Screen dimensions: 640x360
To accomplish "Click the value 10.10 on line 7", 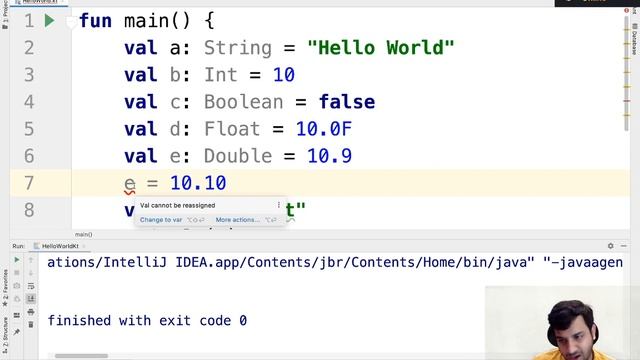I will 198,183.
